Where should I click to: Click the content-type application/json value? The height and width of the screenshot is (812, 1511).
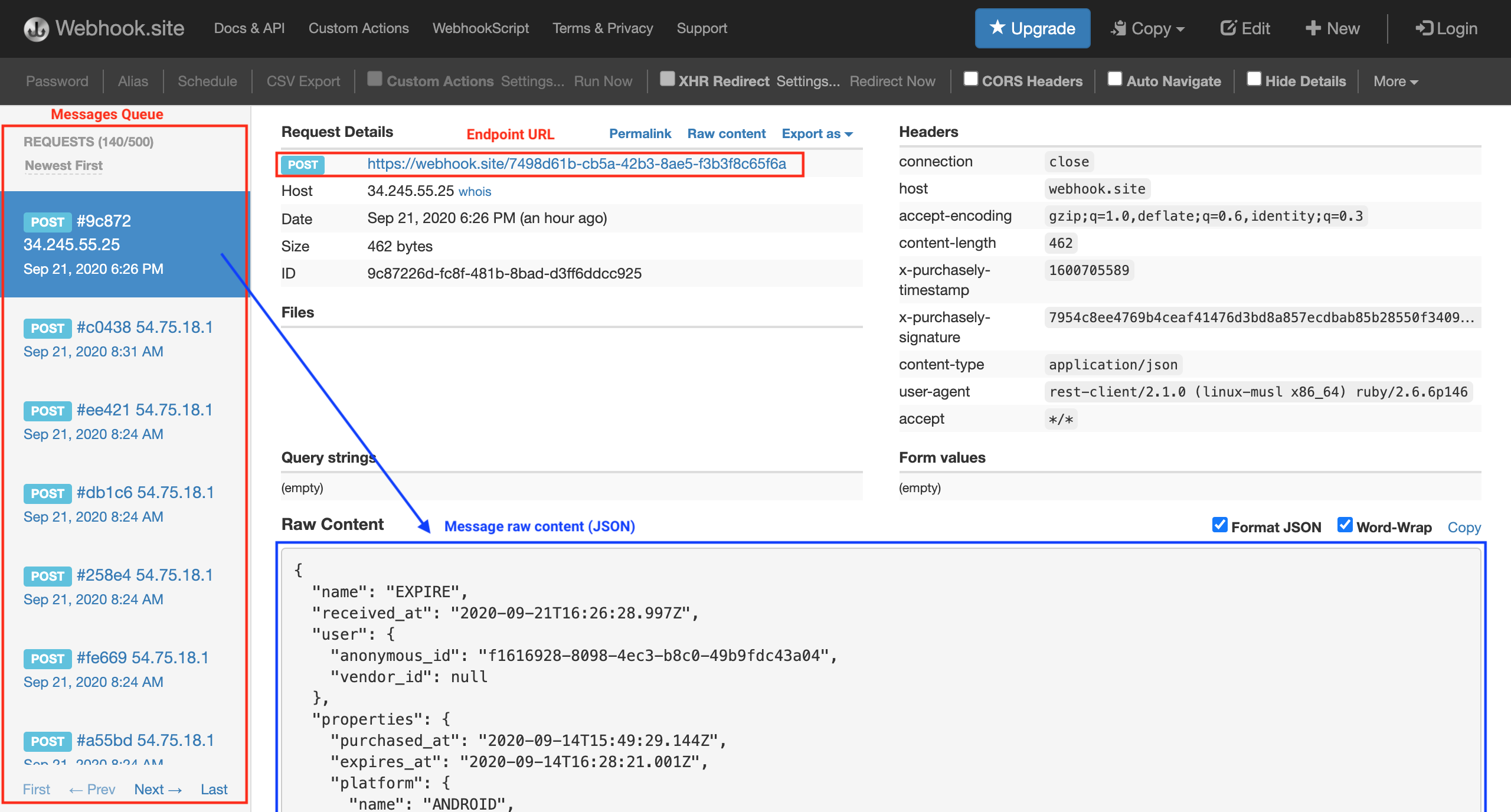coord(1113,365)
